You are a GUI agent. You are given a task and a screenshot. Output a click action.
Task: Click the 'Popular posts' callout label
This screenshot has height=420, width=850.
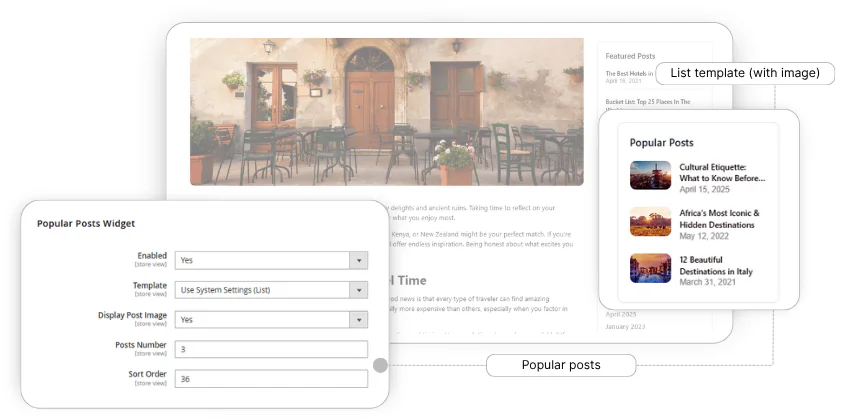point(561,365)
